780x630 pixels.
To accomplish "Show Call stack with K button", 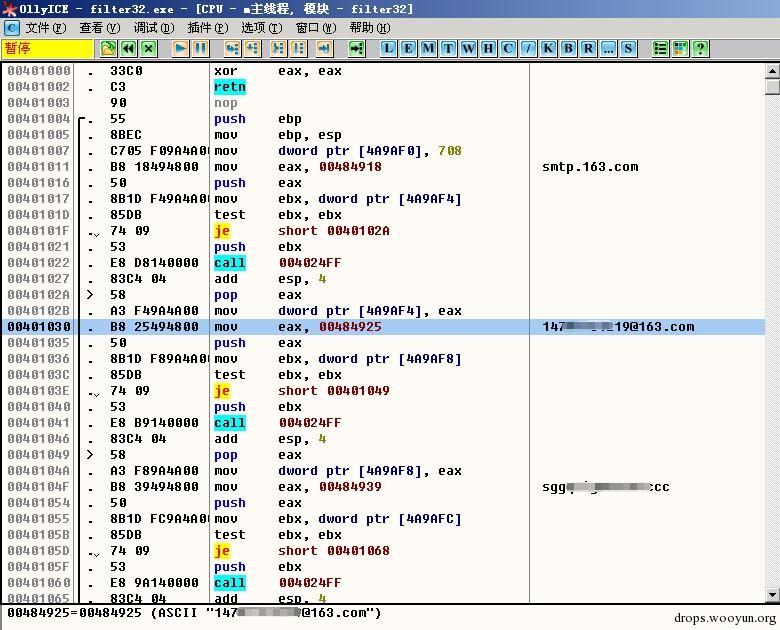I will coord(548,48).
